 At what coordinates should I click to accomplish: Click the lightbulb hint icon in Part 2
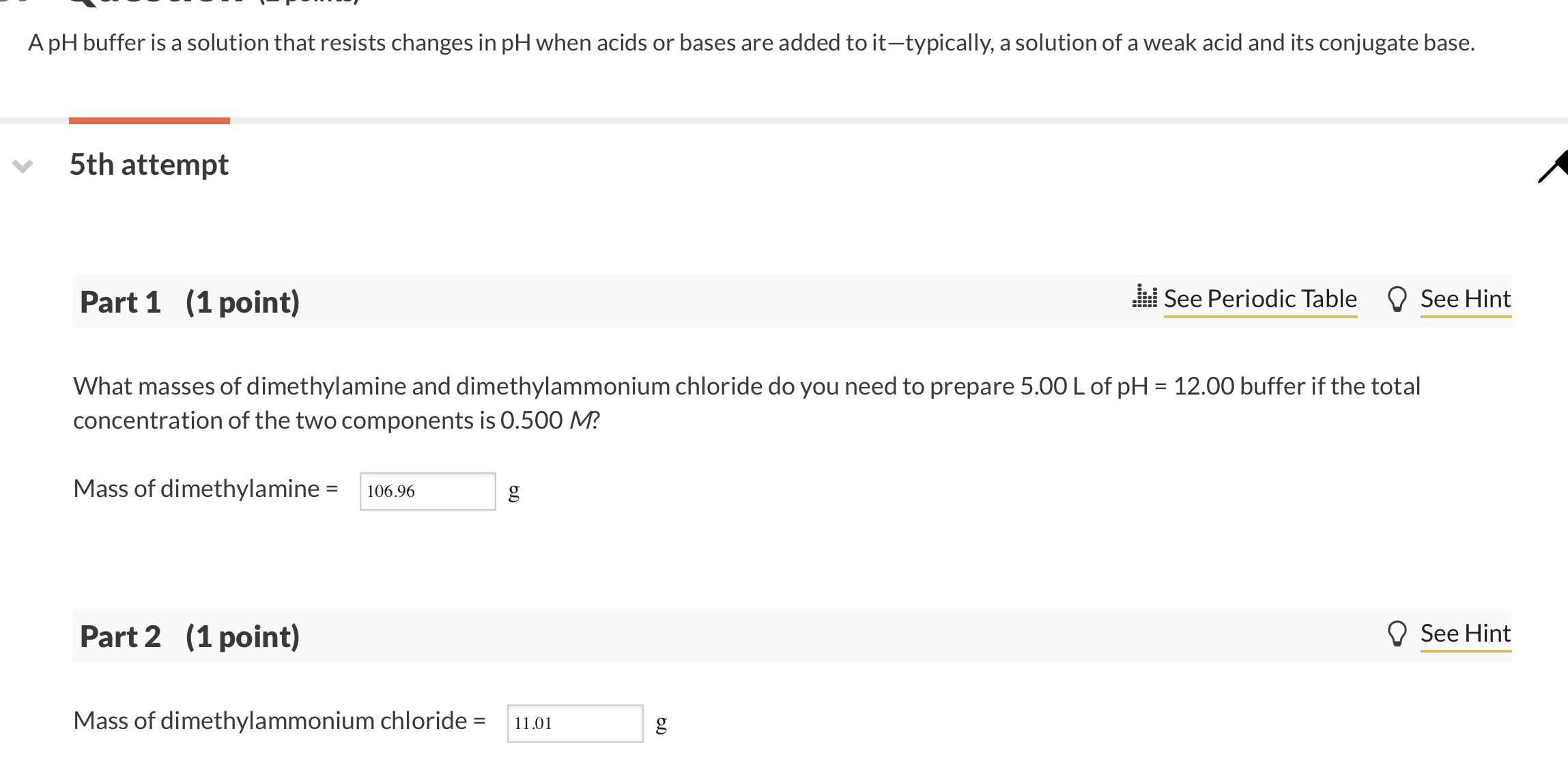pos(1397,633)
